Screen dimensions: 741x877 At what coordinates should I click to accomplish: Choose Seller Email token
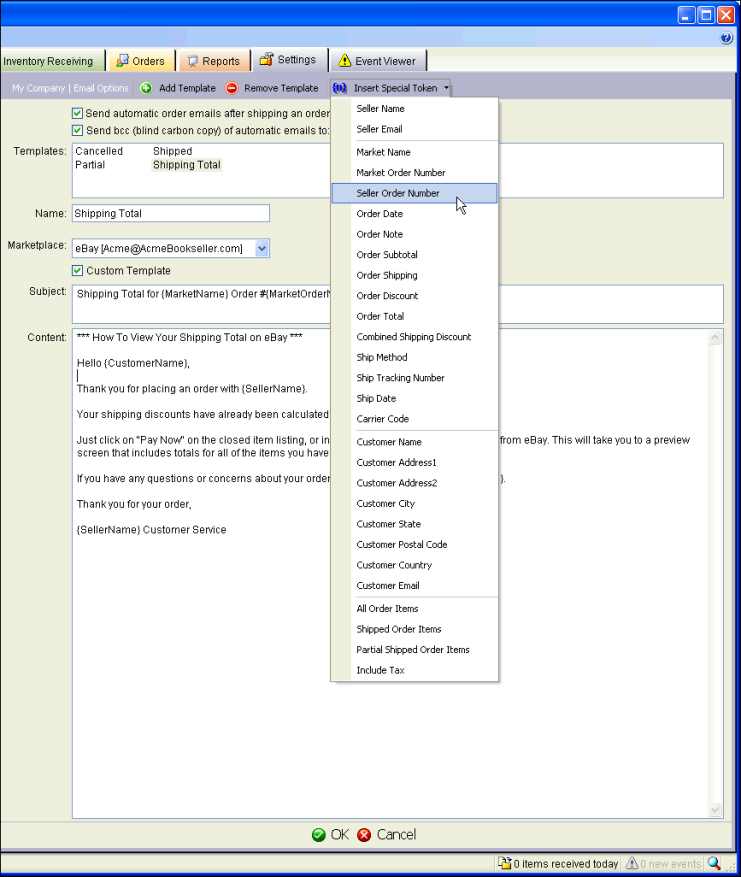click(x=414, y=129)
